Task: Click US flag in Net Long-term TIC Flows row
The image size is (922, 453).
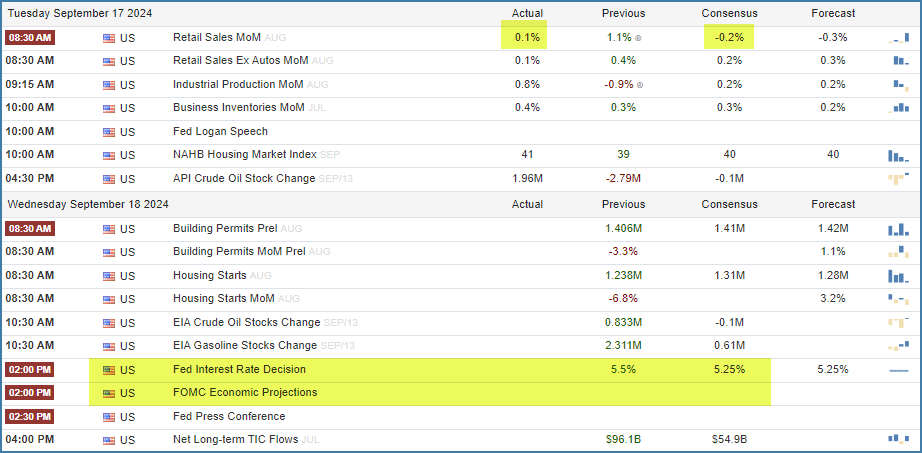Action: [109, 441]
